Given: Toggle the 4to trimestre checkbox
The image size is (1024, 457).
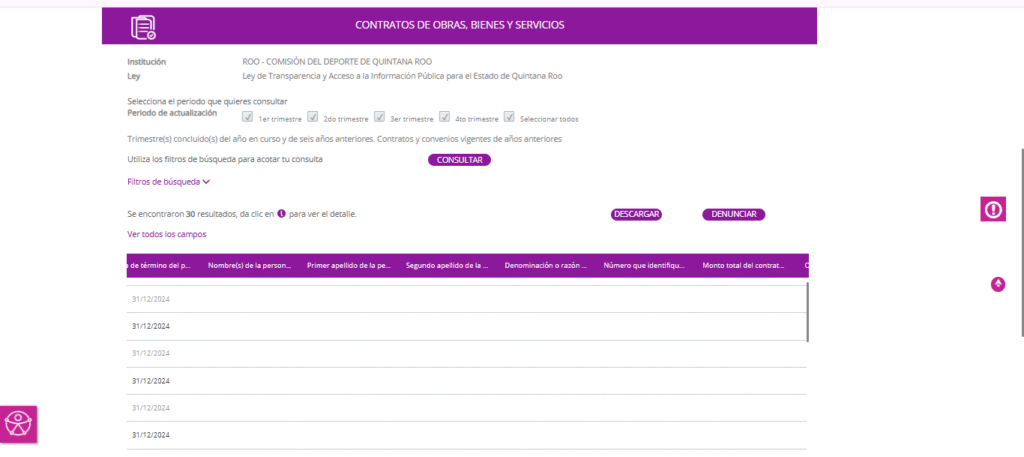Looking at the screenshot, I should click(x=444, y=117).
